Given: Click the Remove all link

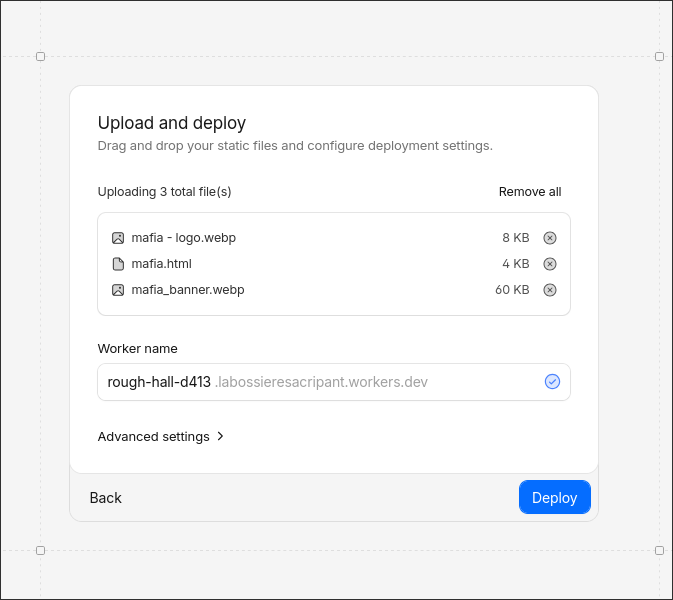Looking at the screenshot, I should [x=530, y=192].
